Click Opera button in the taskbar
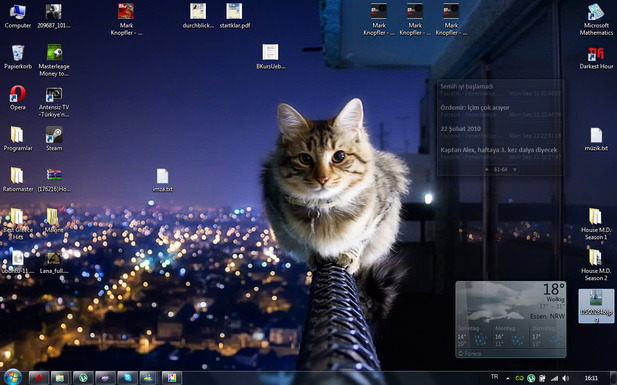This screenshot has width=617, height=385. (x=39, y=378)
